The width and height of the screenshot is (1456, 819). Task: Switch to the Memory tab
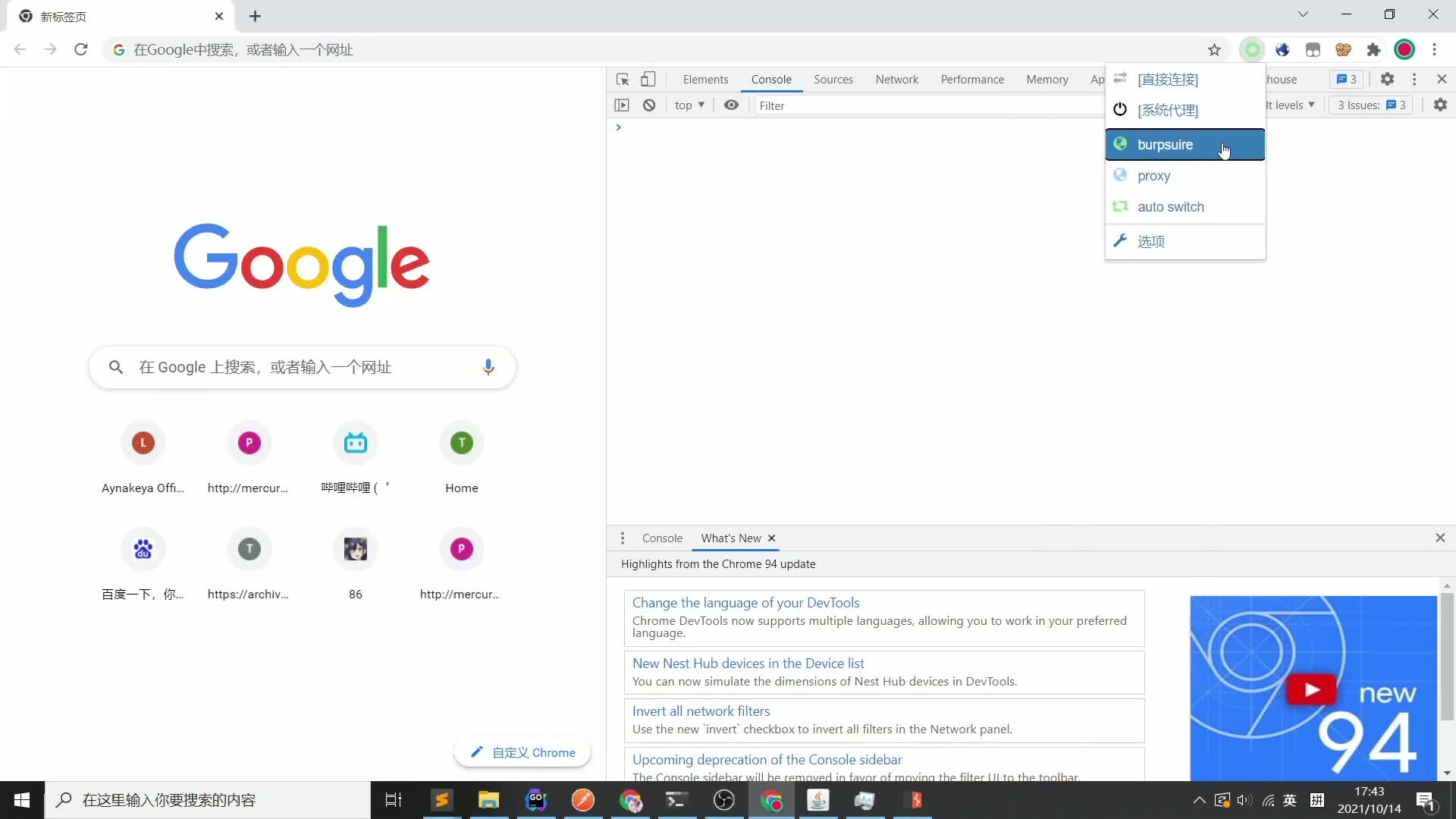point(1046,80)
